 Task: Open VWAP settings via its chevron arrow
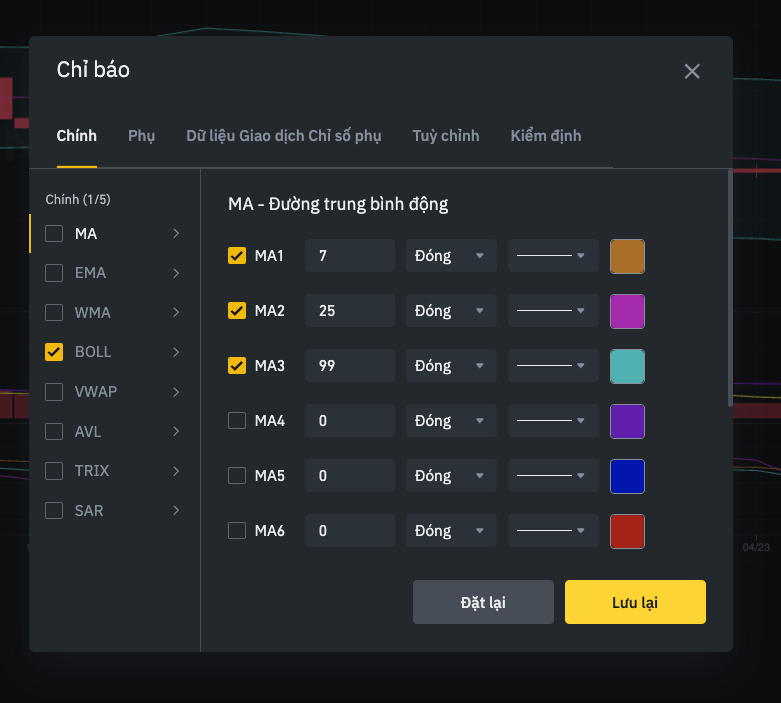[x=176, y=392]
